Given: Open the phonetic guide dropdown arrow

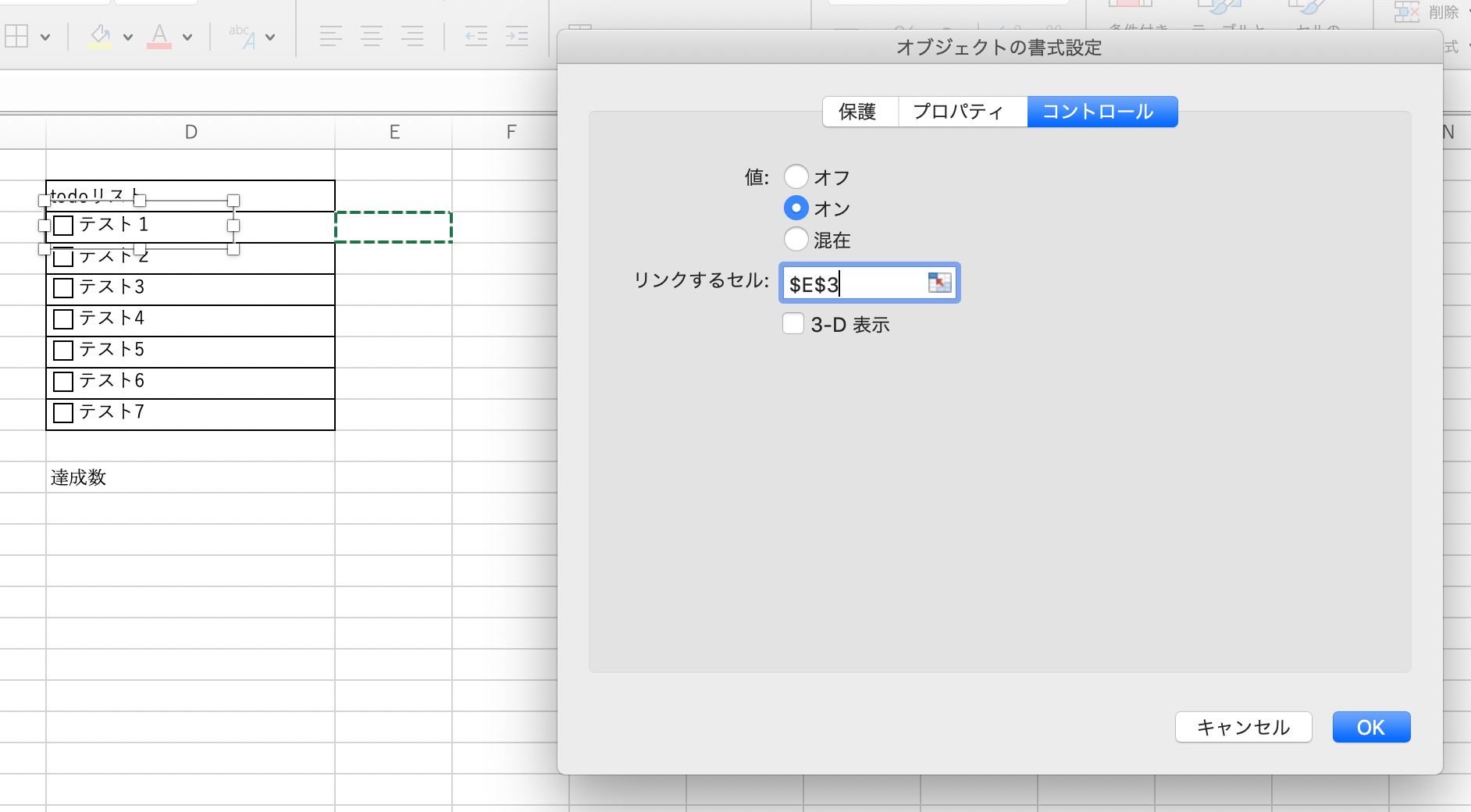Looking at the screenshot, I should point(270,37).
